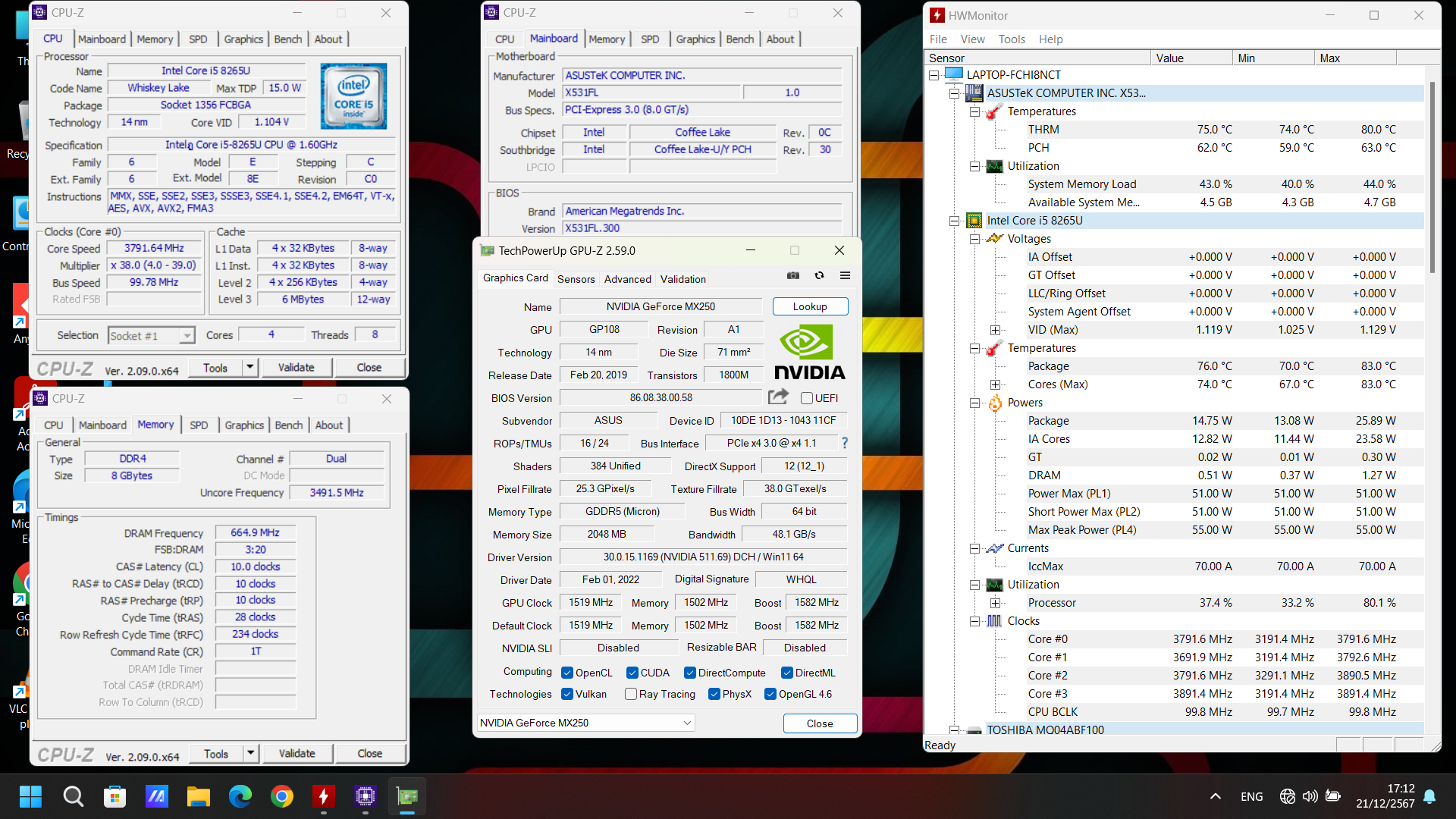Toggle the OpenGL 4.6 checkbox
This screenshot has height=819, width=1456.
770,694
